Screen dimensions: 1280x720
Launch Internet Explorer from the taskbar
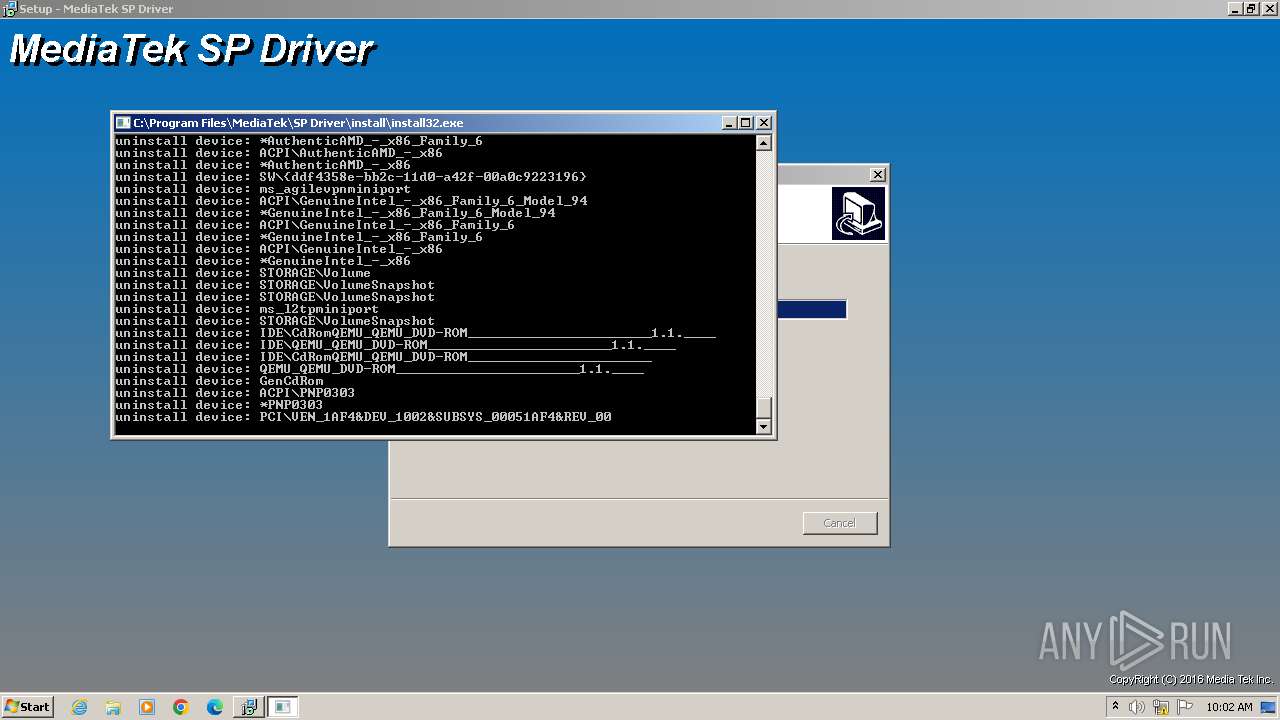click(x=80, y=707)
